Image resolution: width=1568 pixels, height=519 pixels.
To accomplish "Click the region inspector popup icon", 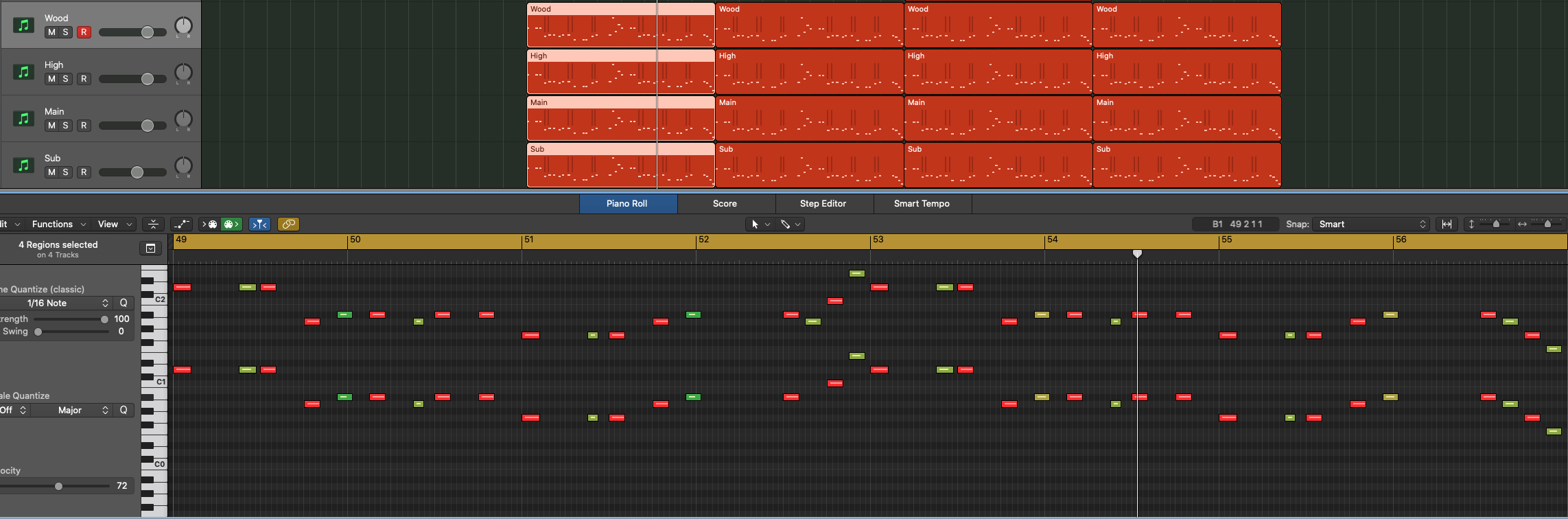I will click(151, 248).
